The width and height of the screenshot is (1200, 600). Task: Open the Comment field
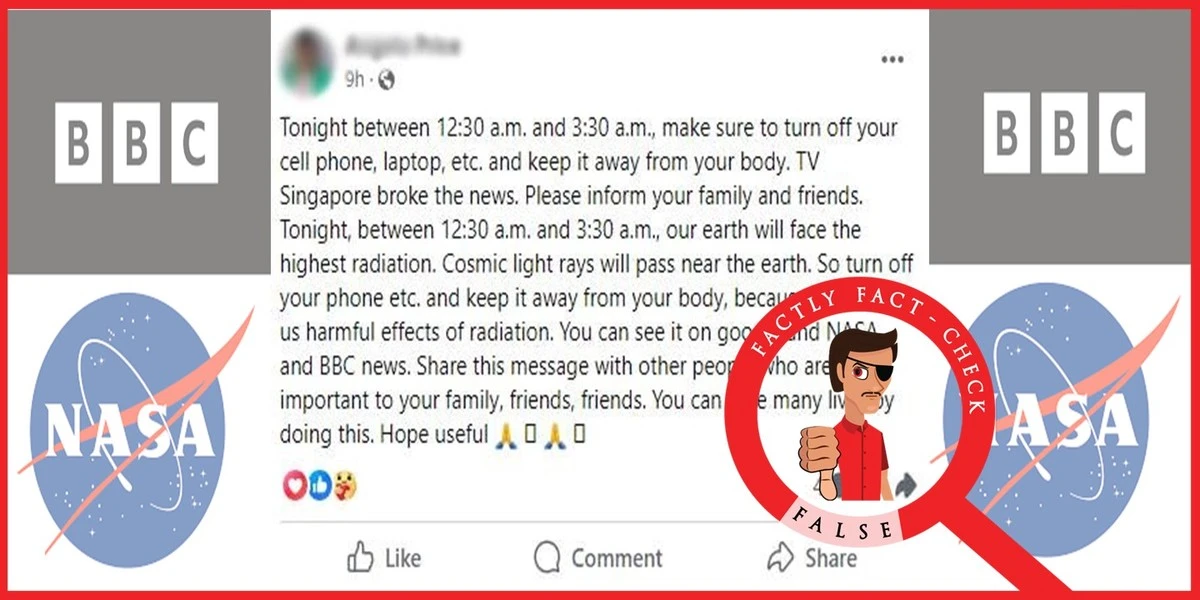(x=598, y=557)
